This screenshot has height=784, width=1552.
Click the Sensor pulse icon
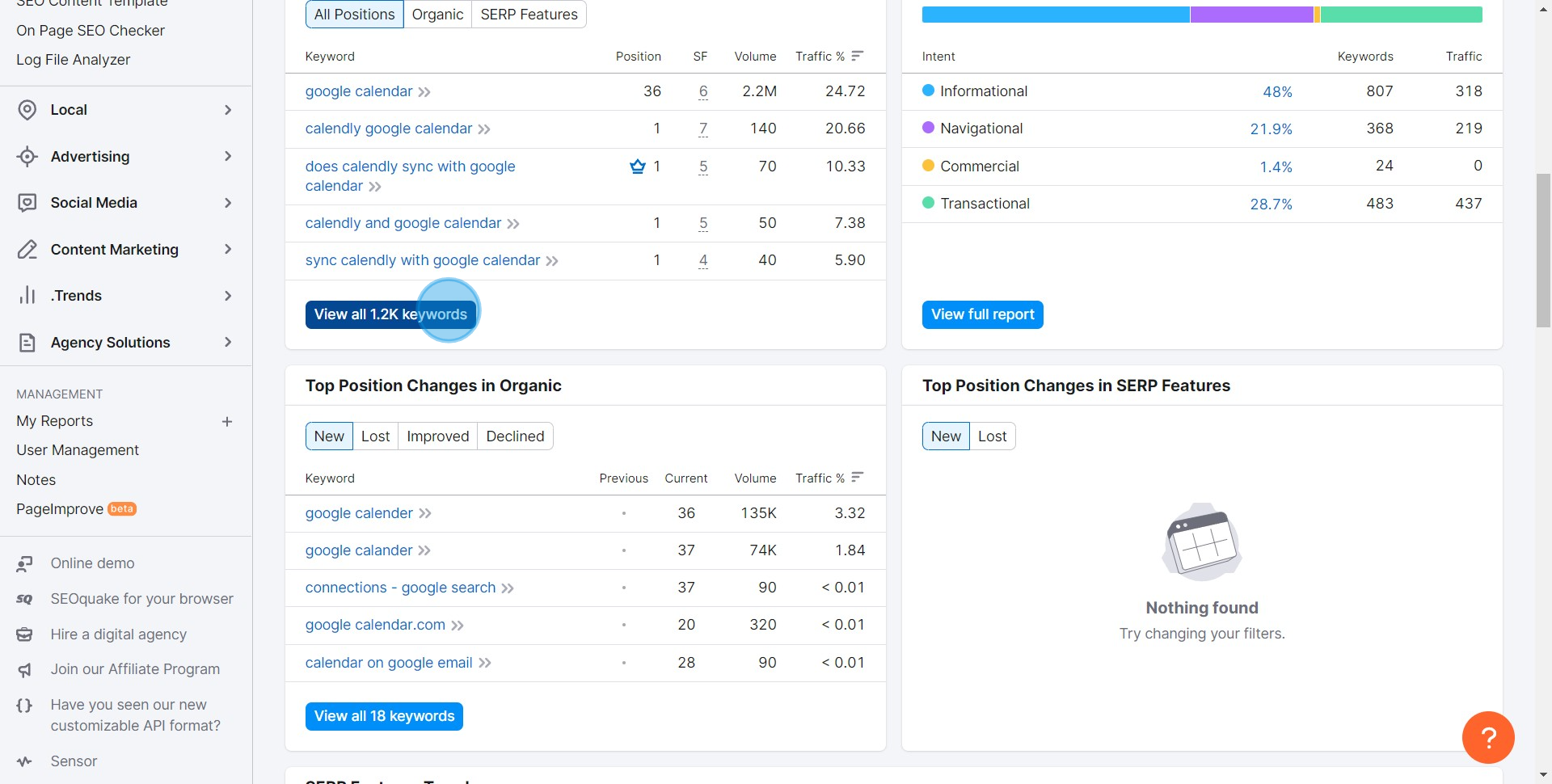point(25,761)
